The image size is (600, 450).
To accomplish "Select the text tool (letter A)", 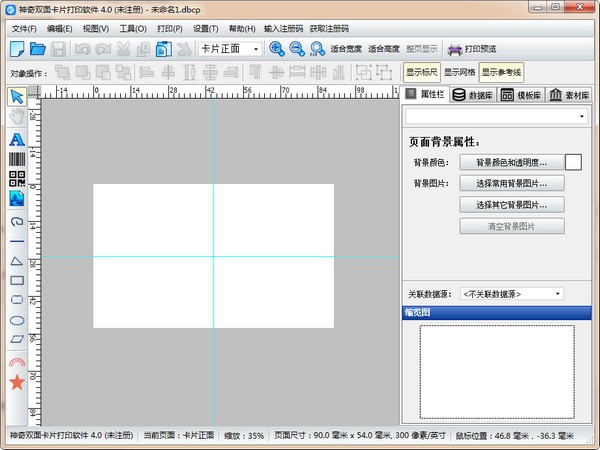I will coord(16,138).
